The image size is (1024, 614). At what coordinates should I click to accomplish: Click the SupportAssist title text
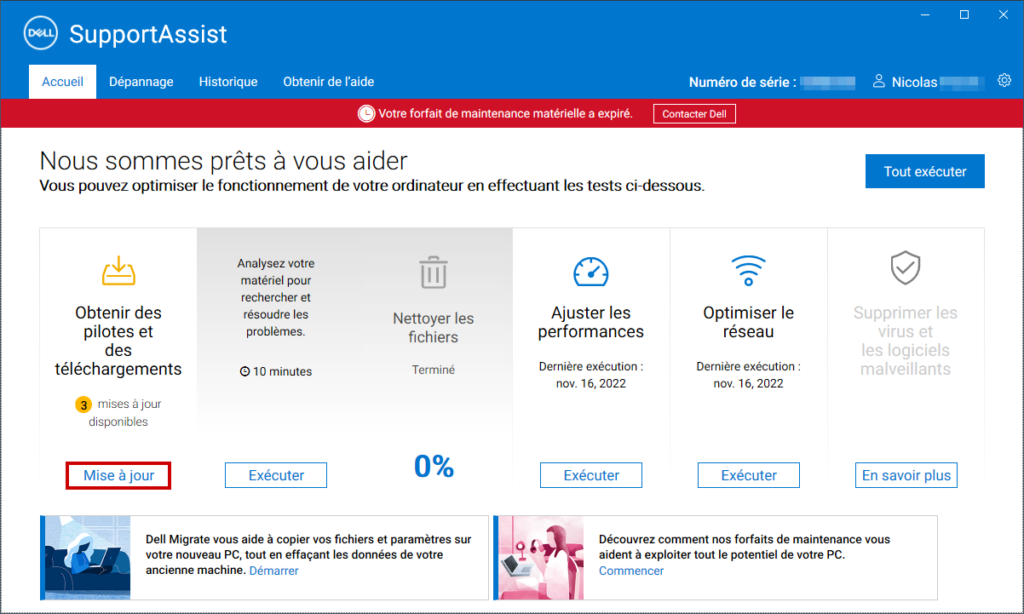pyautogui.click(x=148, y=34)
